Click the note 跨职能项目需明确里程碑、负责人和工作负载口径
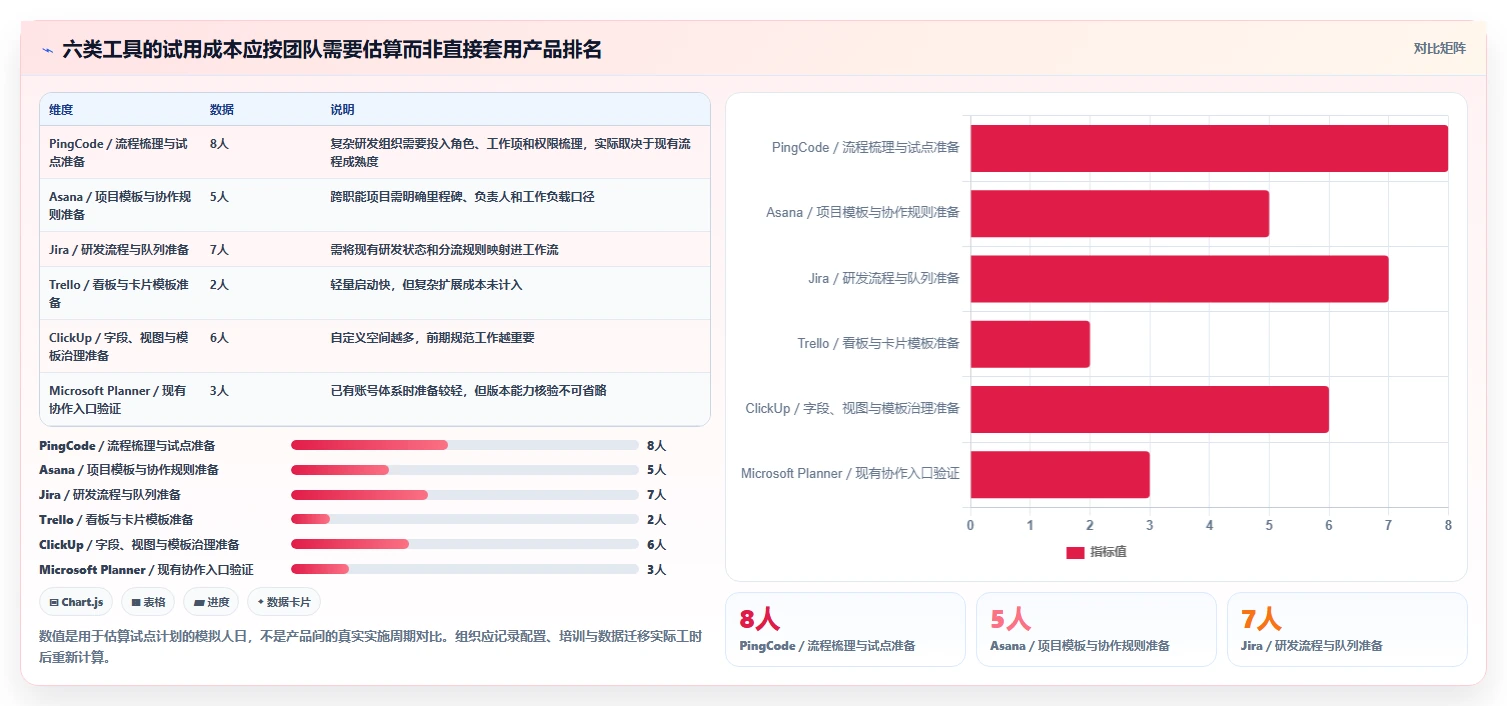The width and height of the screenshot is (1507, 706). point(462,197)
